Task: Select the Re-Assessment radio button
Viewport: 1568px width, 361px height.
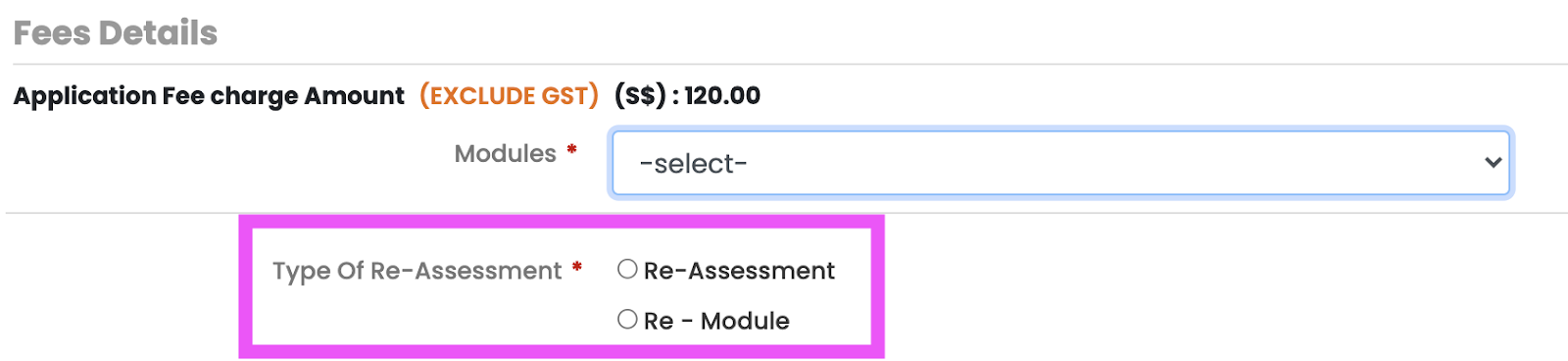Action: [627, 269]
